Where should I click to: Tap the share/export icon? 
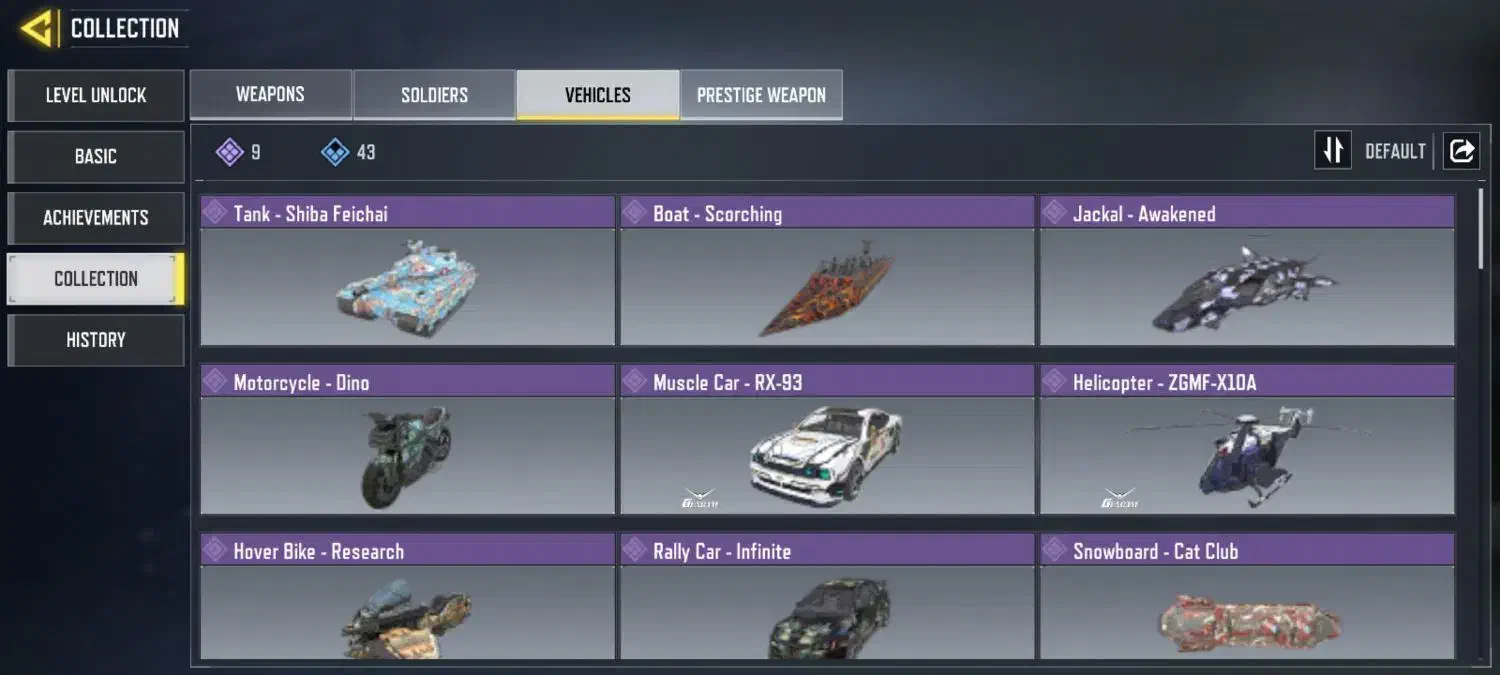click(x=1461, y=151)
